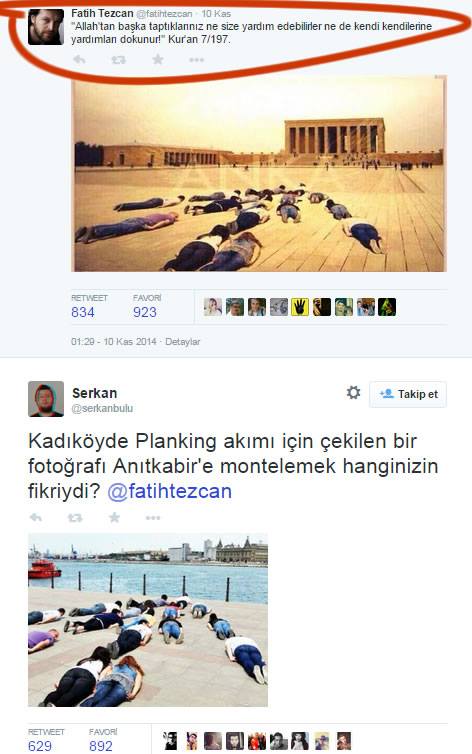View 834 retweets count of first tweet
The width and height of the screenshot is (472, 754).
(83, 312)
